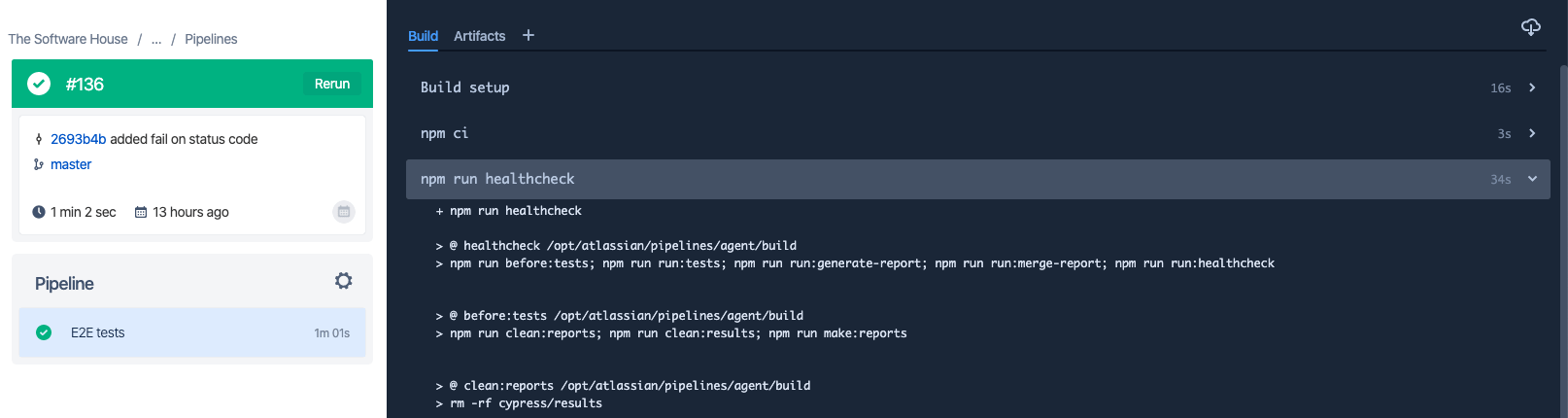Click the commit icon beside 2693b4b

[39, 139]
